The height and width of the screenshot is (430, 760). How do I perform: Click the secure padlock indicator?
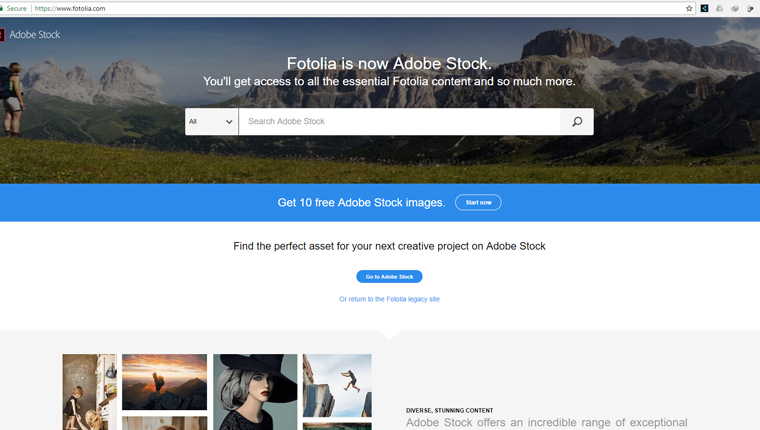1,8
